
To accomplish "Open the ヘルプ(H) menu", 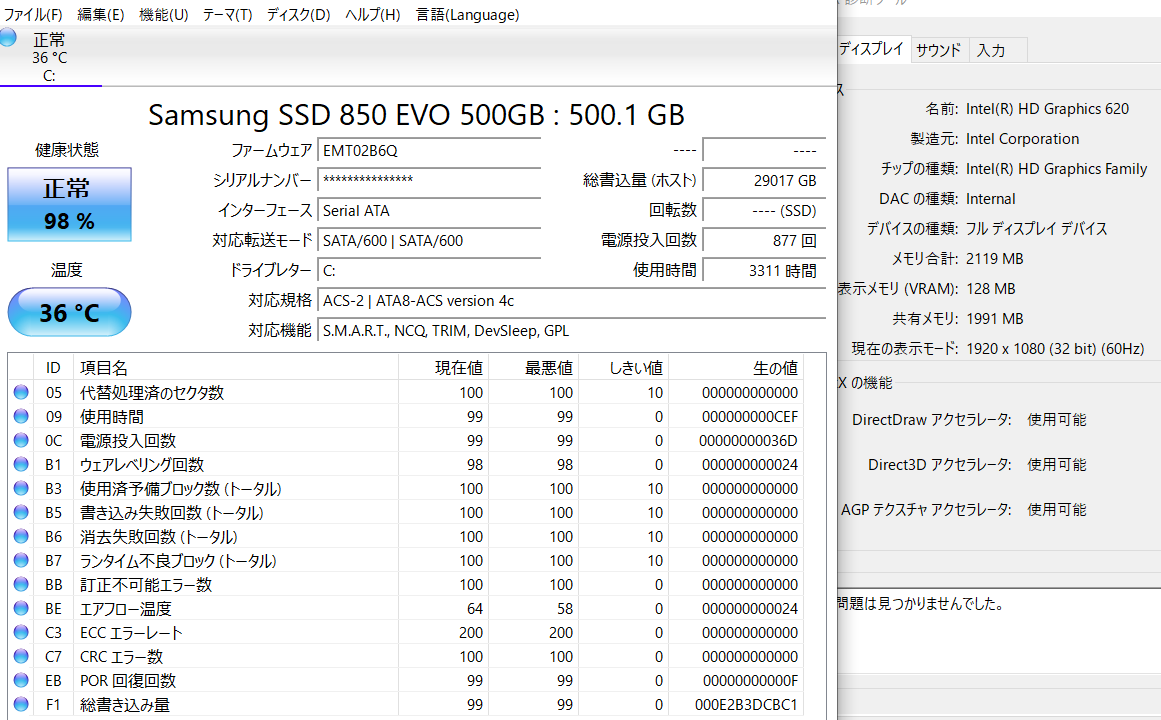I will coord(372,15).
